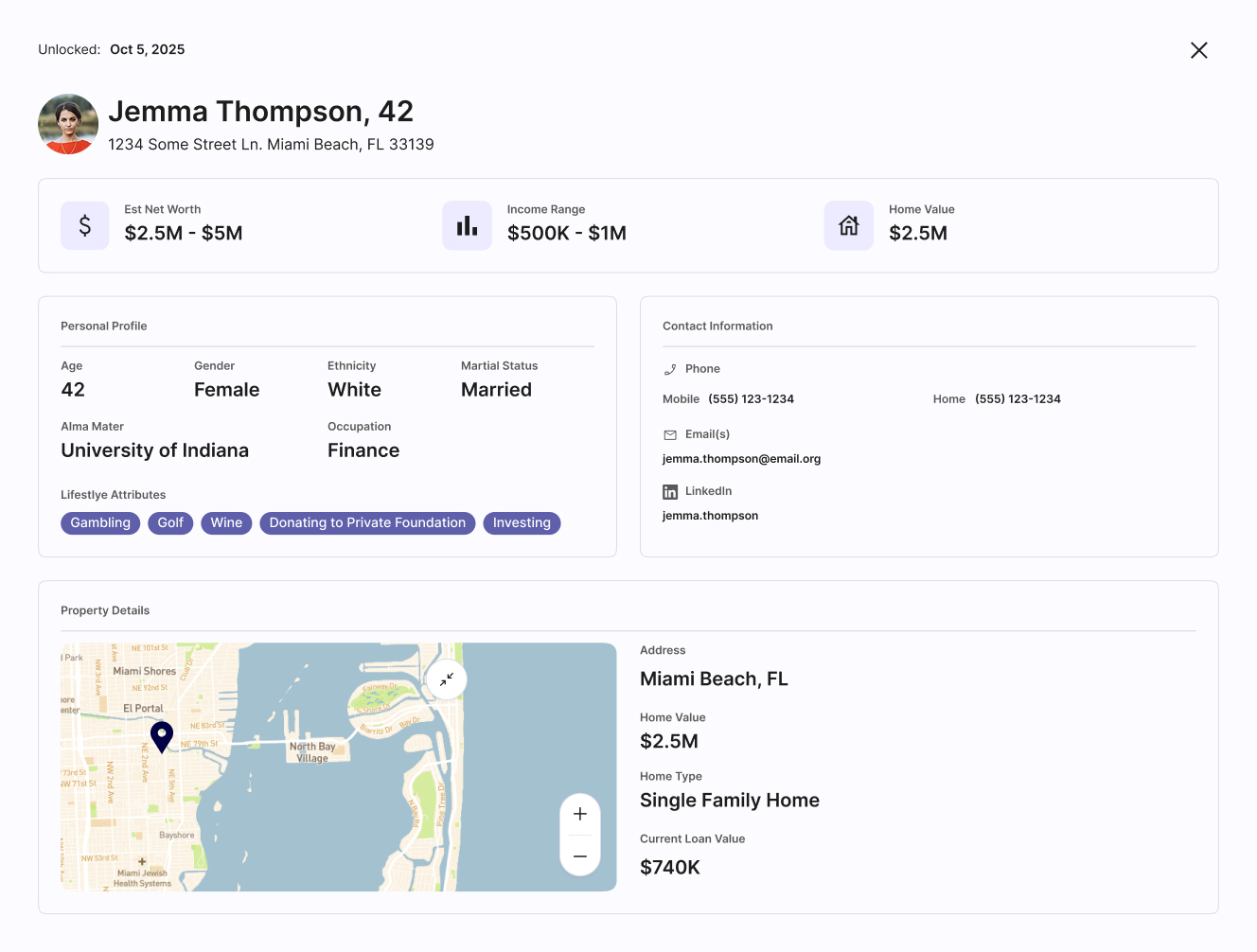Click the income range bar chart icon
Viewport: 1257px width, 952px height.
[467, 225]
